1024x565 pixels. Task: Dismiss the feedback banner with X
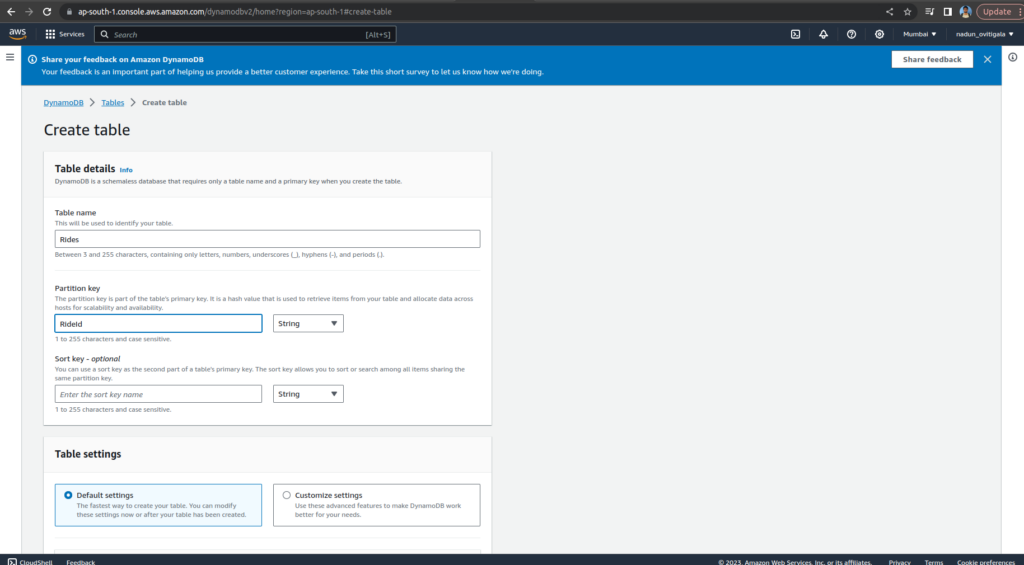[987, 59]
